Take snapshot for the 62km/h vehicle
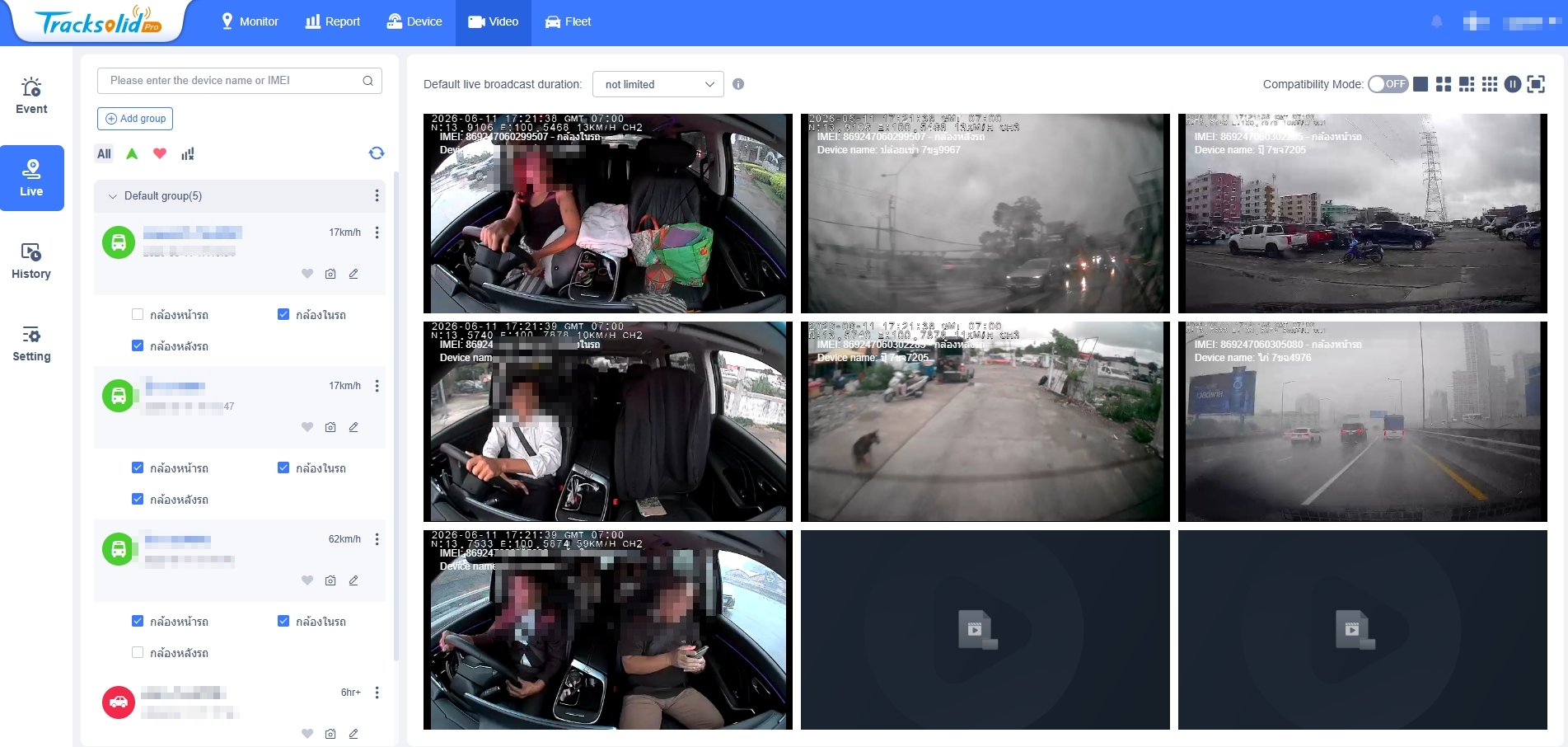Image resolution: width=1568 pixels, height=747 pixels. tap(330, 580)
